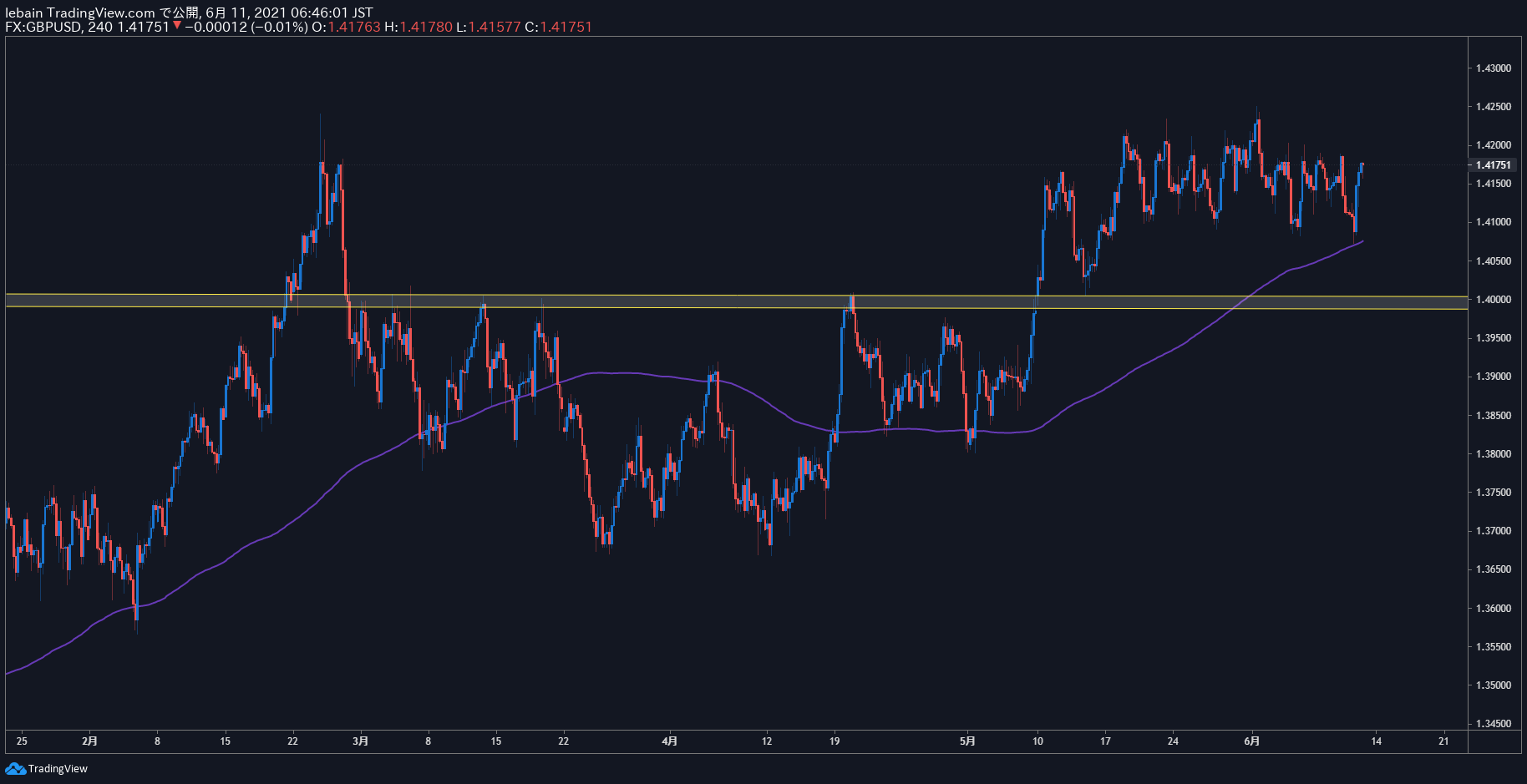Click the price axis label 1.39000
The height and width of the screenshot is (784, 1527).
[1493, 377]
